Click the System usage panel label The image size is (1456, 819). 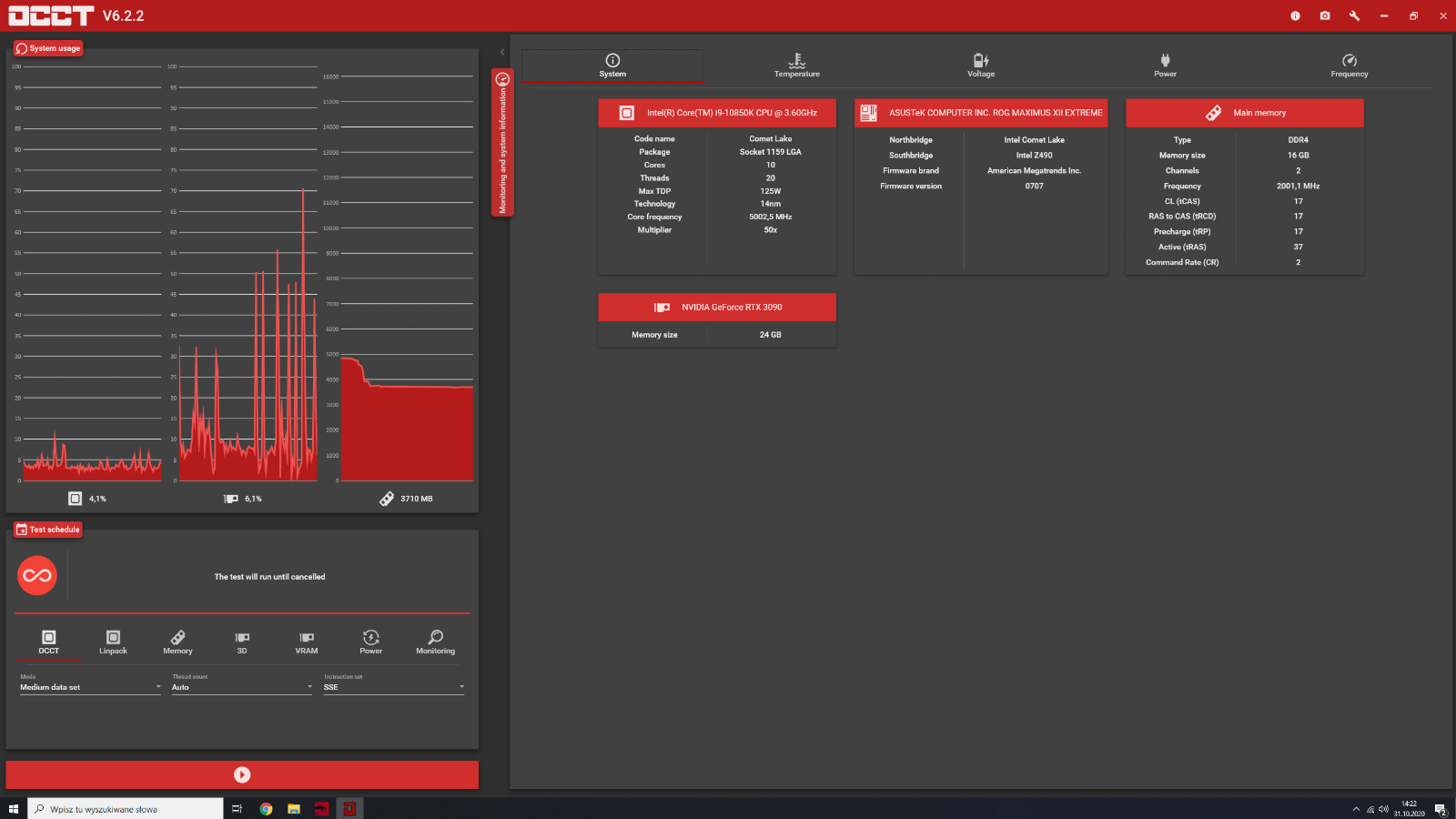pyautogui.click(x=48, y=48)
